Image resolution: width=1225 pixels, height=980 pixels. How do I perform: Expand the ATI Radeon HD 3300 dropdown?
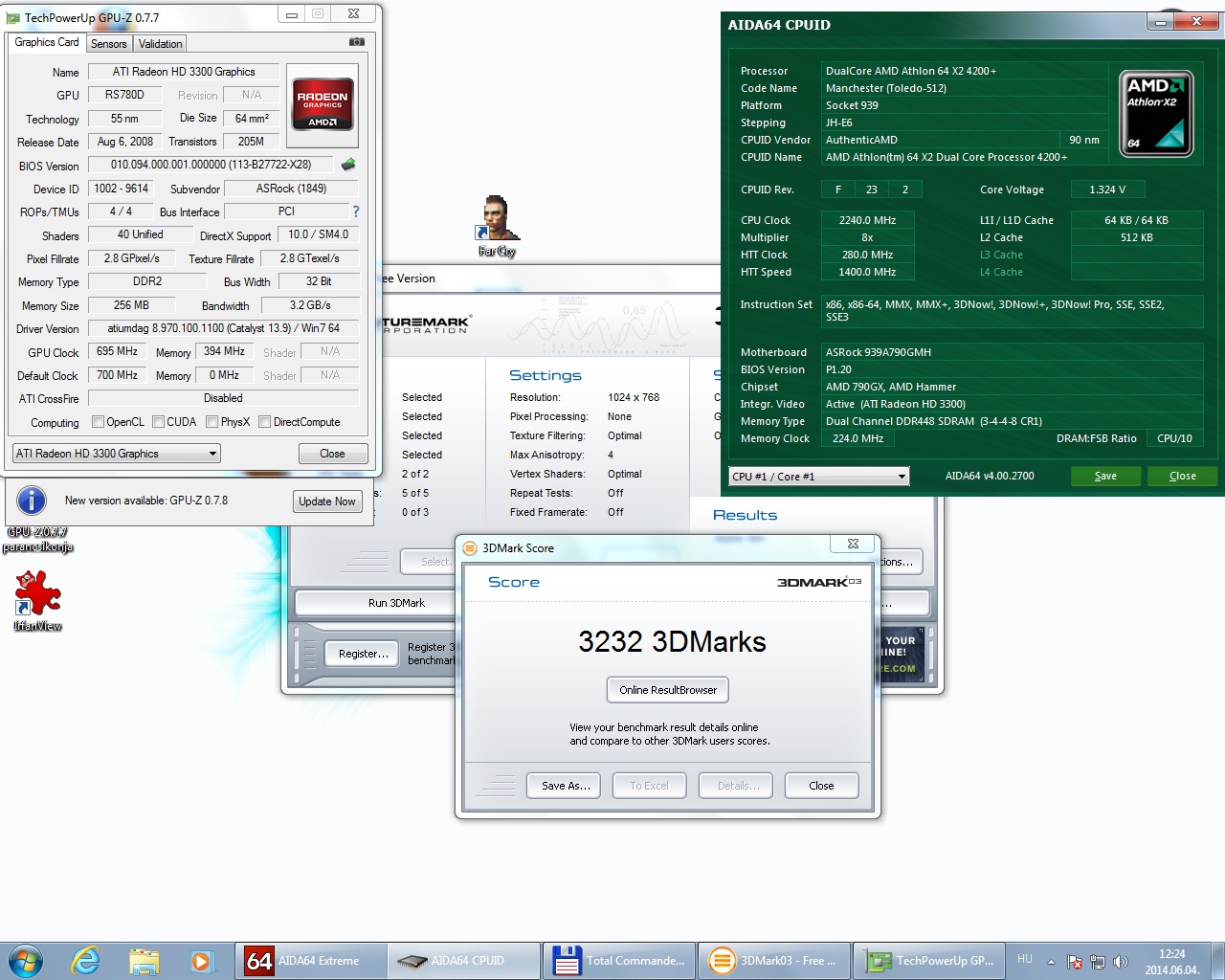pyautogui.click(x=117, y=454)
